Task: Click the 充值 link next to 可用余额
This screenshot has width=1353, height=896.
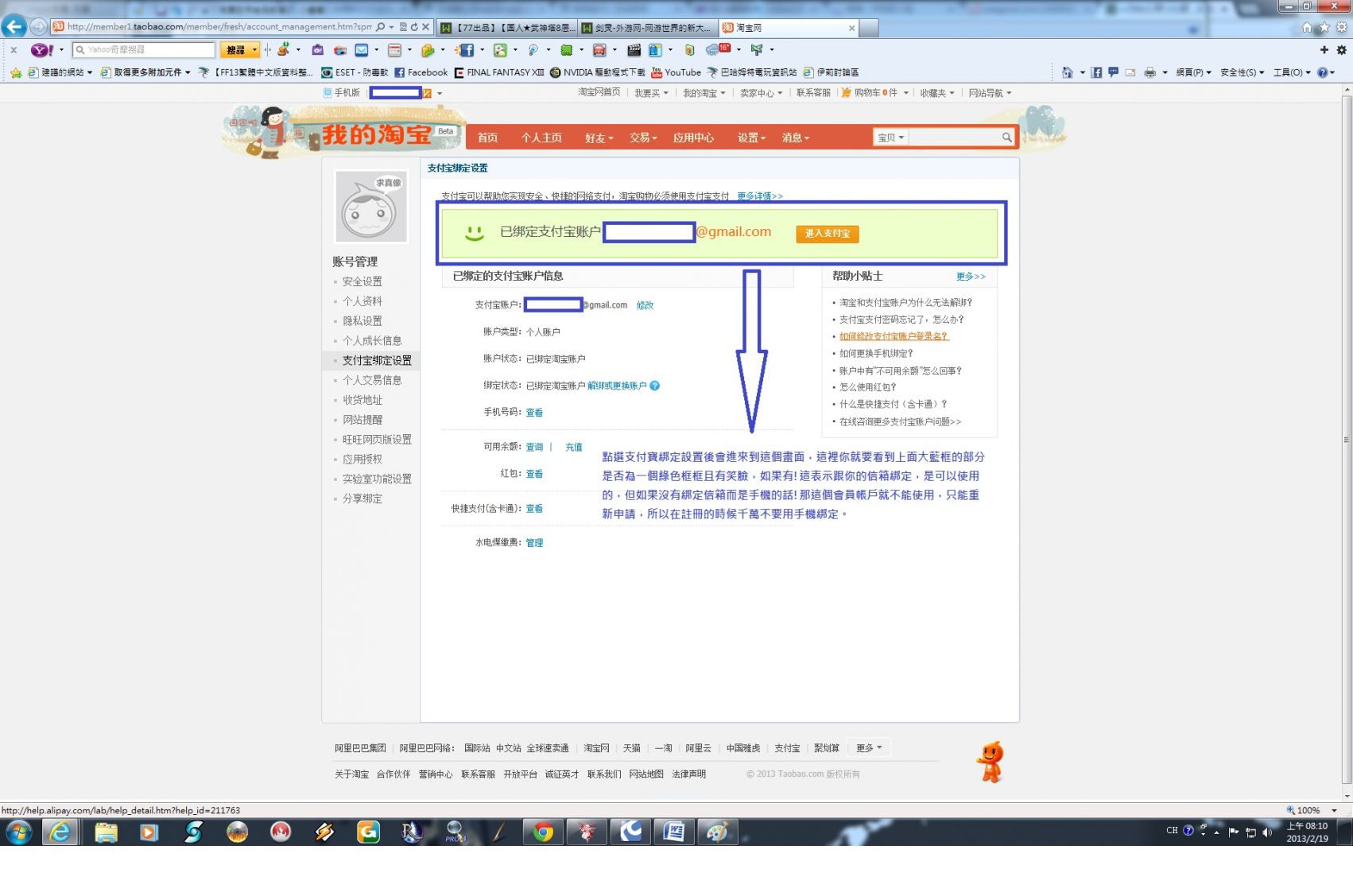Action: pyautogui.click(x=573, y=447)
